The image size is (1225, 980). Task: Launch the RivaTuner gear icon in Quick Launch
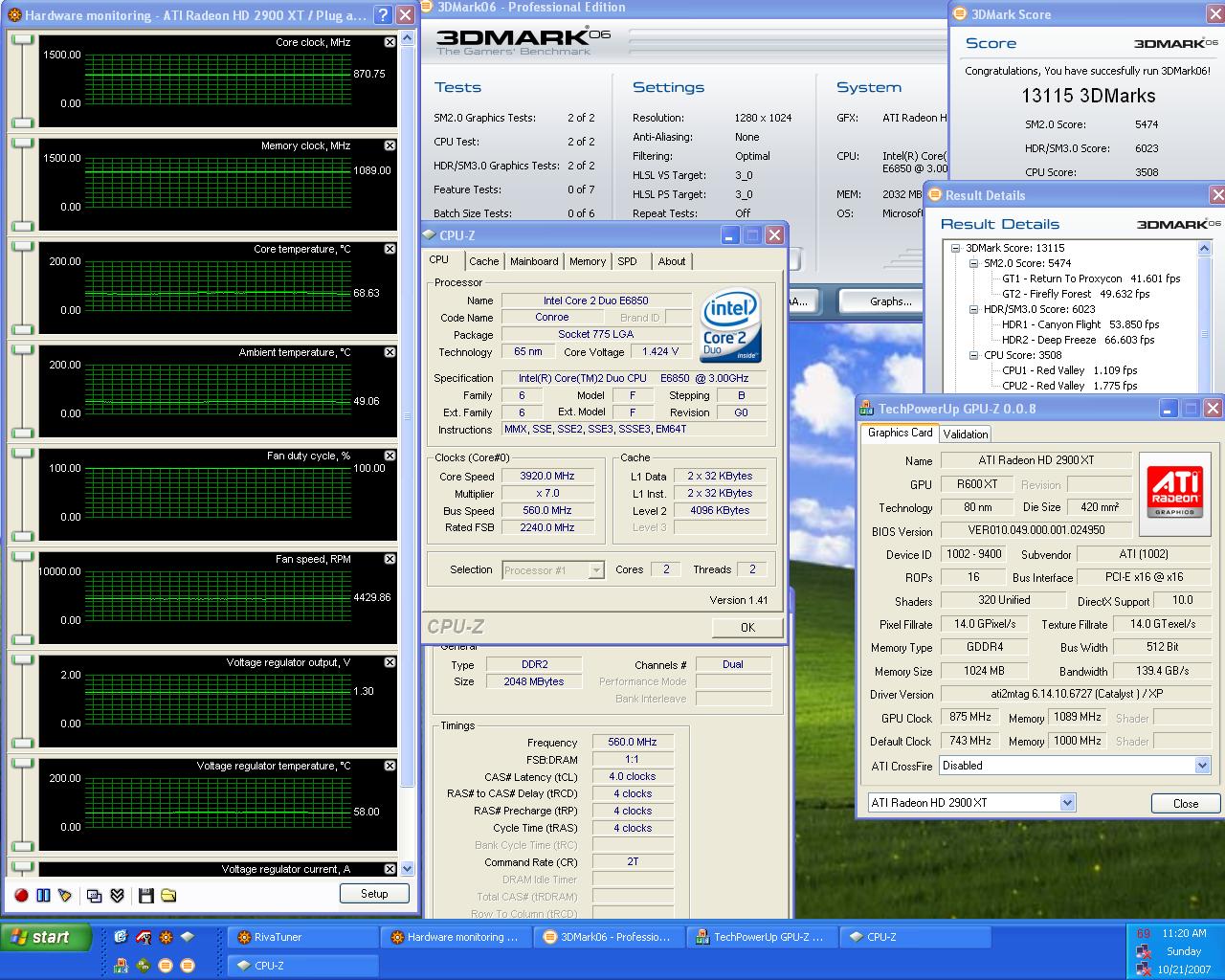166,937
